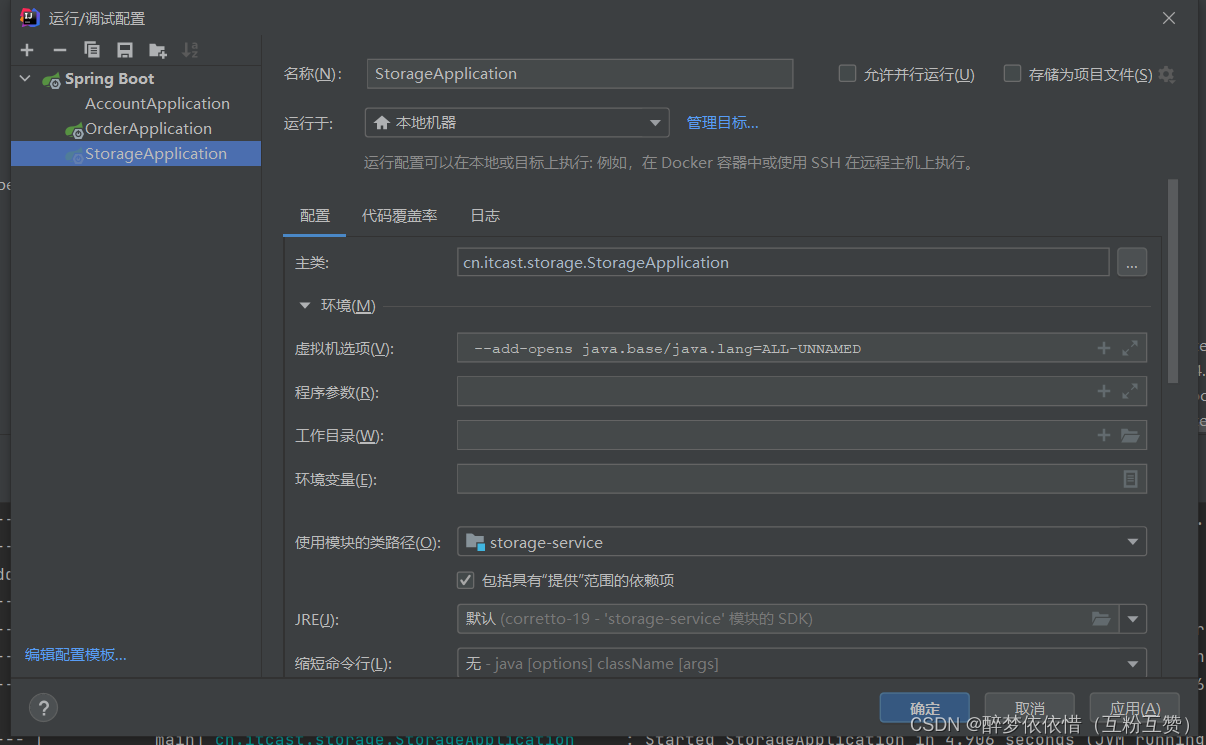Viewport: 1206px width, 745px height.
Task: Enable 存储为项目文件 option
Action: 1012,73
